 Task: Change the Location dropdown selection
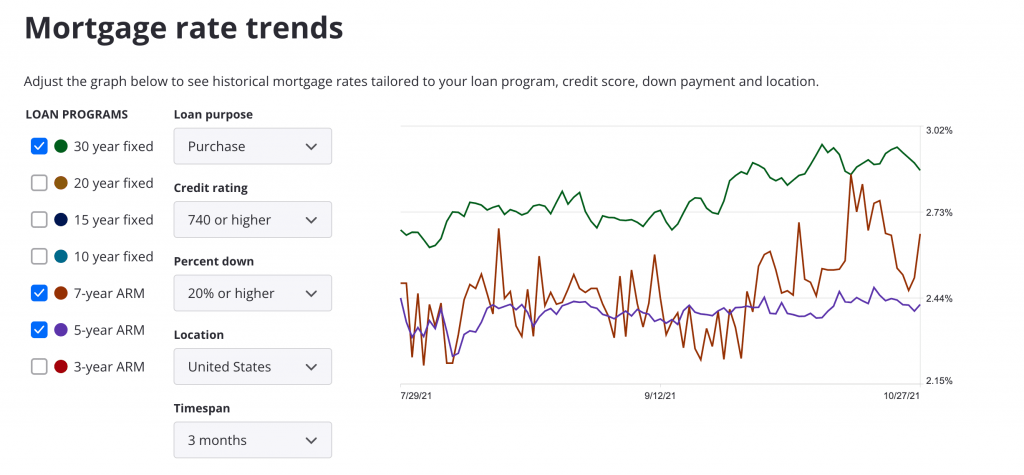point(252,367)
